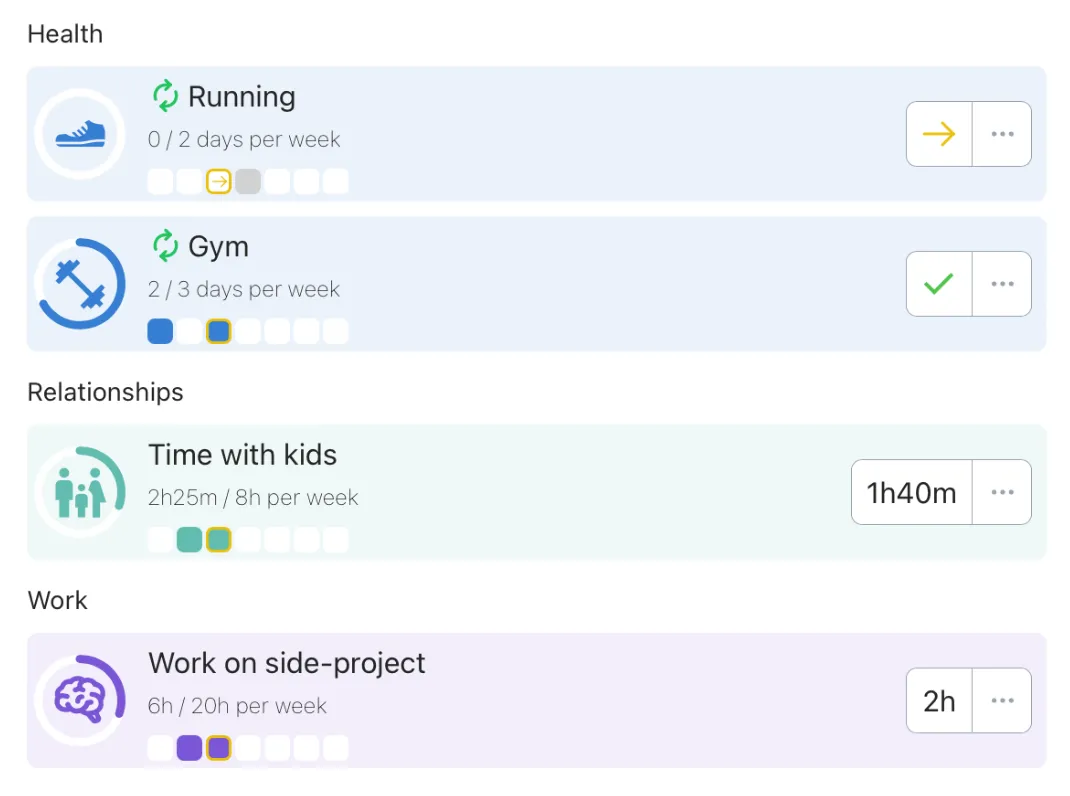Click the Gym dumbbell icon
1070x796 pixels.
[80, 284]
